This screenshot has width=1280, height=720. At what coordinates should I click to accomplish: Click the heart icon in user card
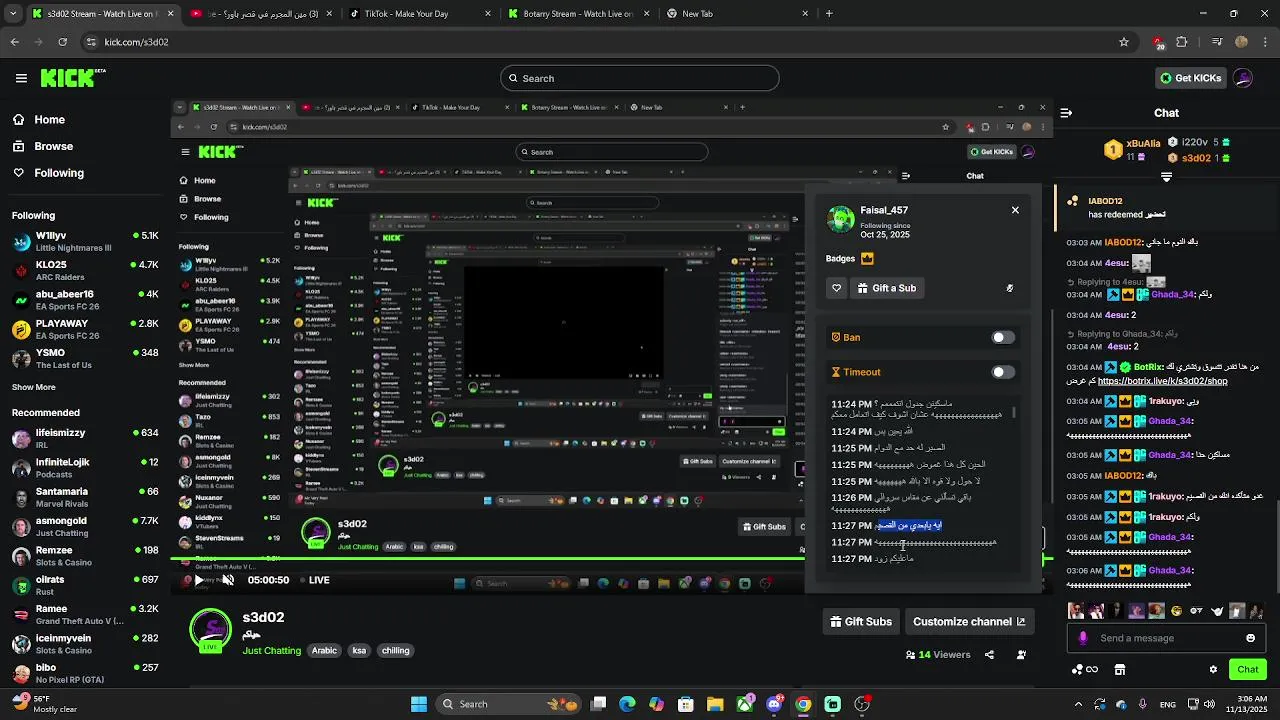837,288
